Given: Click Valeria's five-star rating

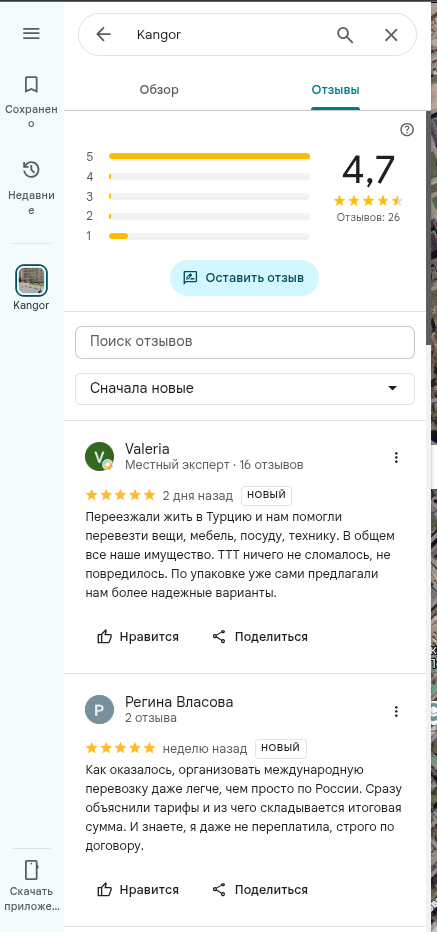Looking at the screenshot, I should pos(121,495).
